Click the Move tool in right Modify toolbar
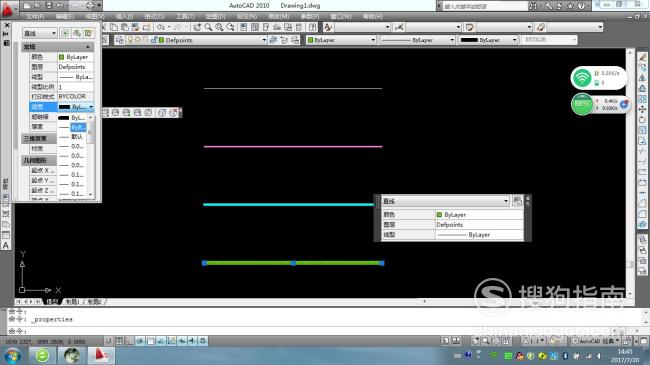The height and width of the screenshot is (365, 650). (x=642, y=109)
